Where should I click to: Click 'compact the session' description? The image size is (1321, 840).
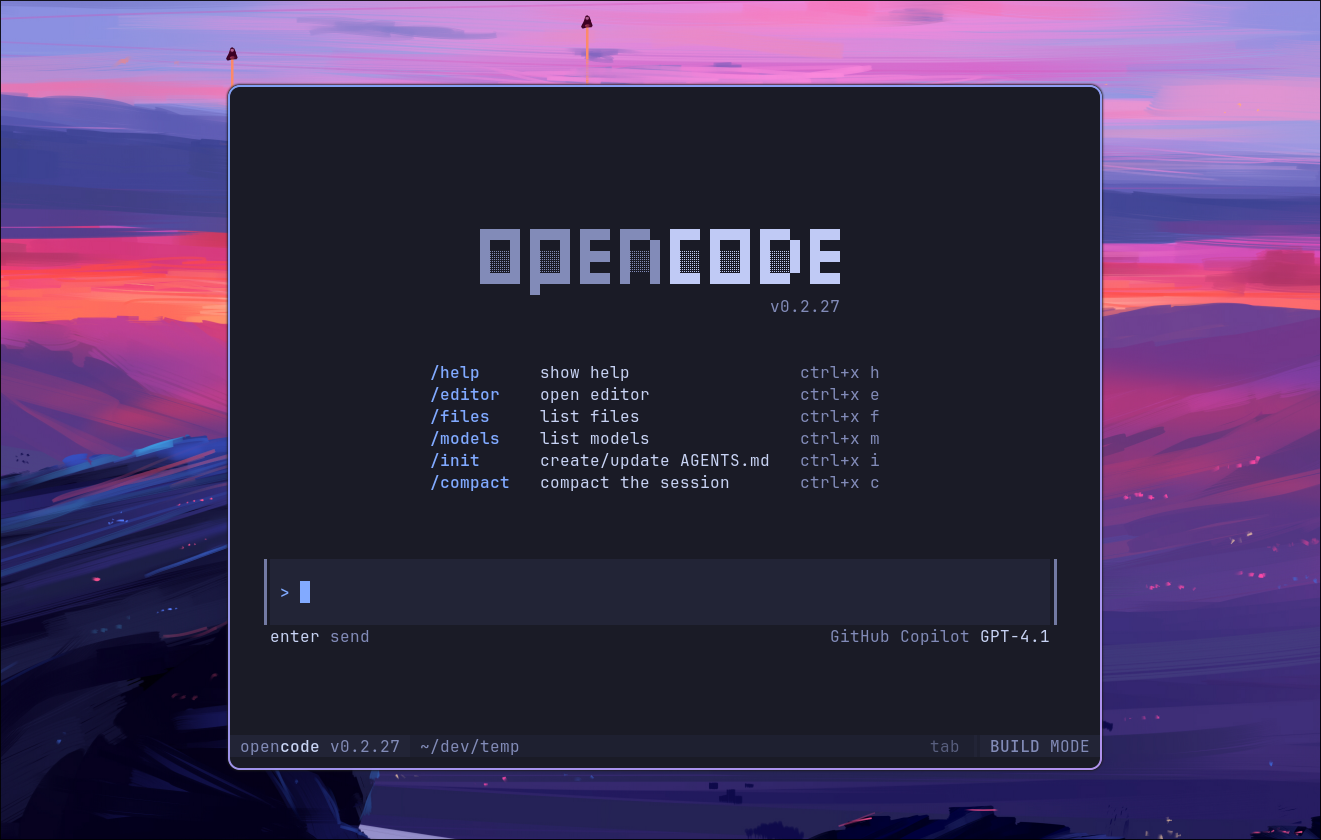point(635,483)
